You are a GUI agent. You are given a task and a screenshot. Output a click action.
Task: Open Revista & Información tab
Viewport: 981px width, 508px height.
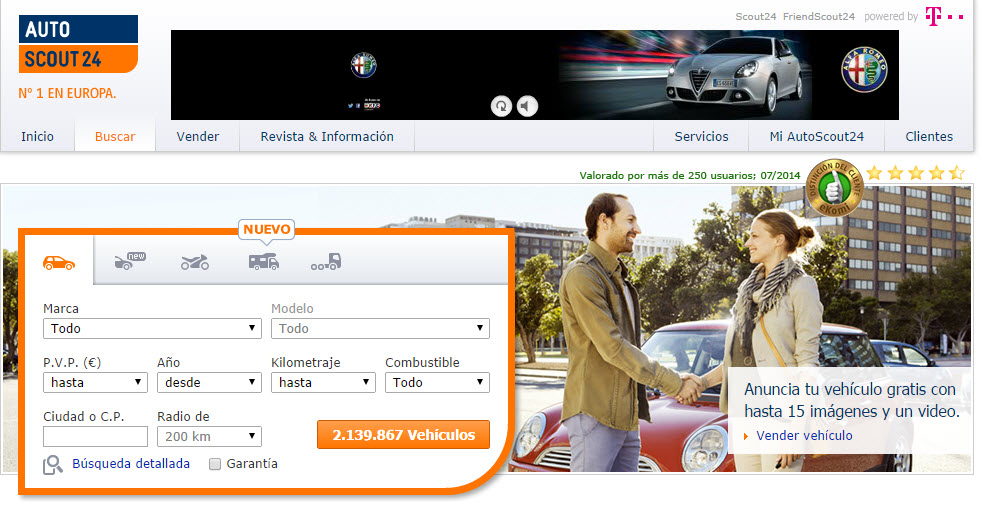click(x=327, y=136)
